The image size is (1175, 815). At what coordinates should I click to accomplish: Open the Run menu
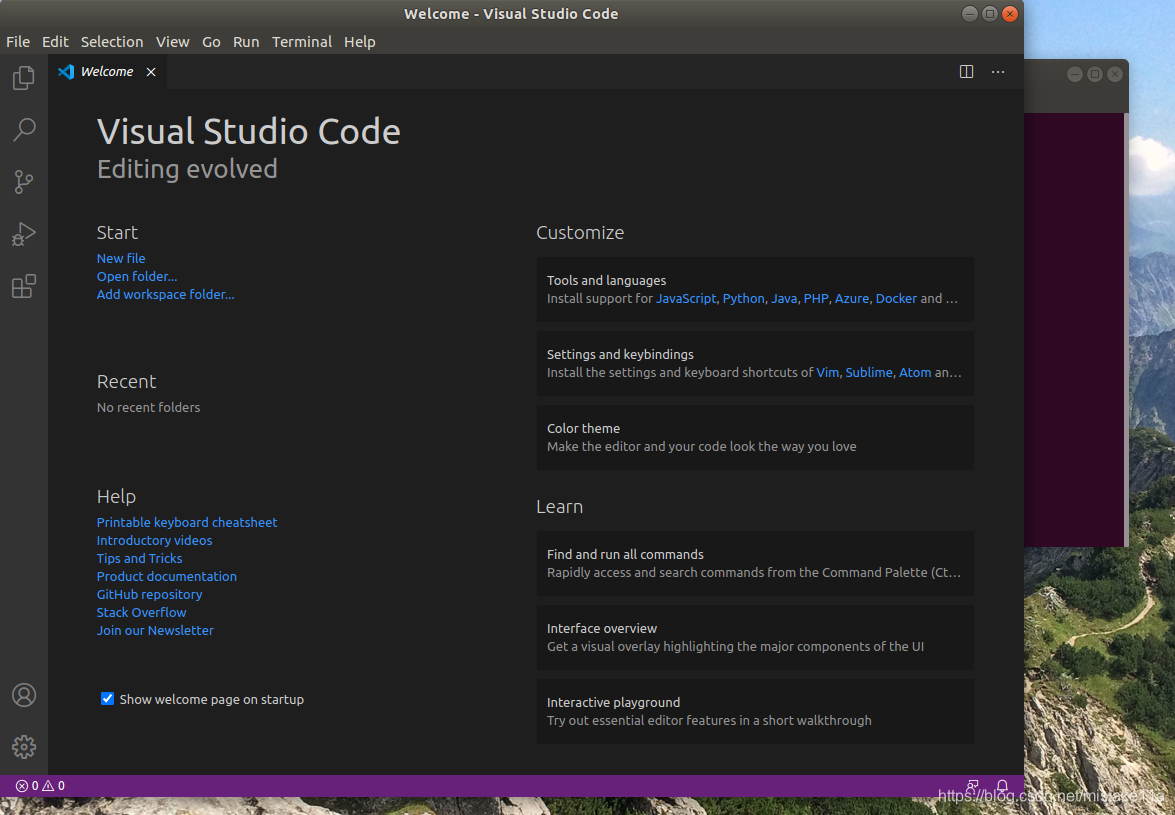coord(246,42)
